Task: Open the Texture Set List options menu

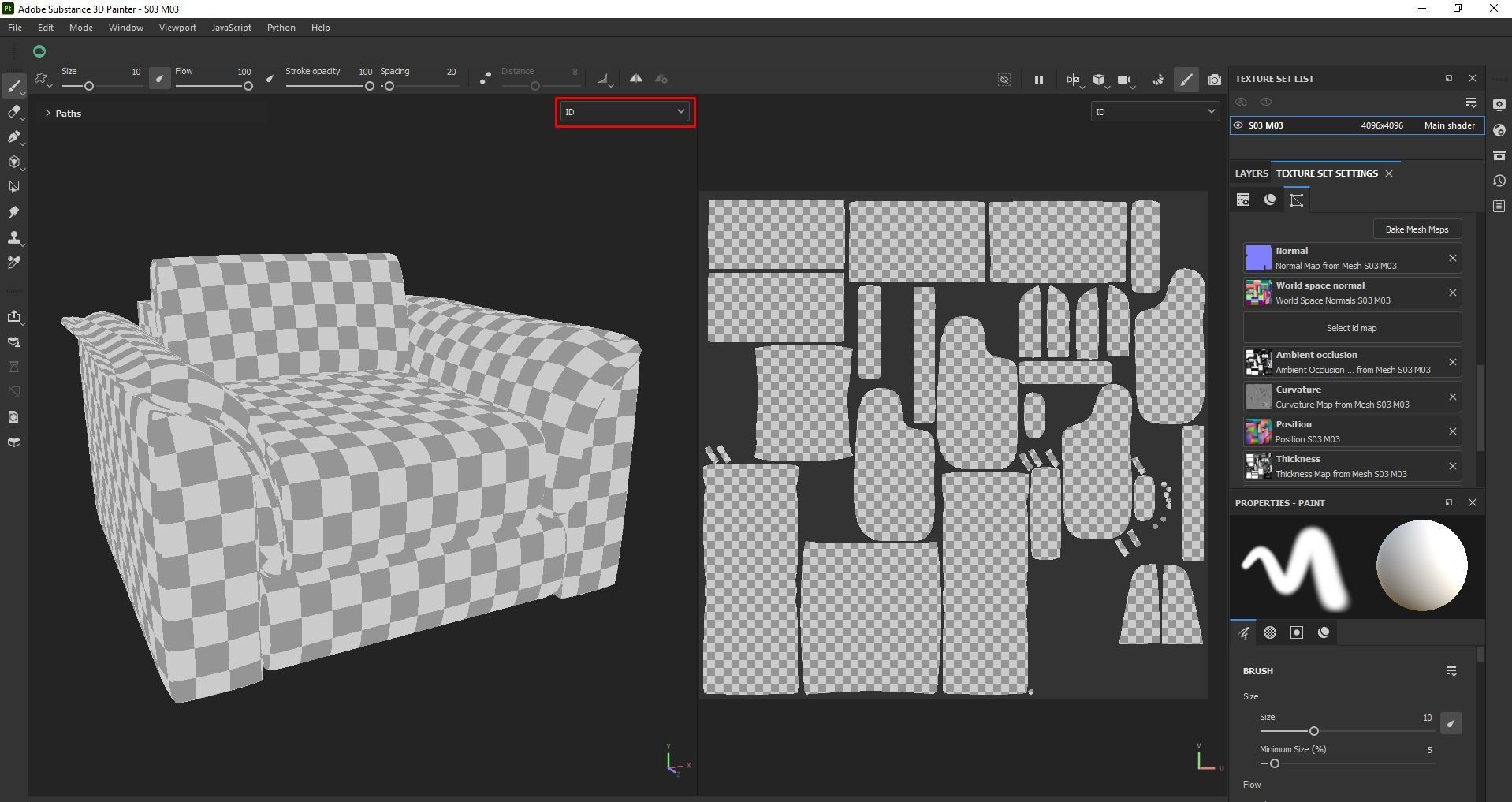Action: click(x=1471, y=103)
